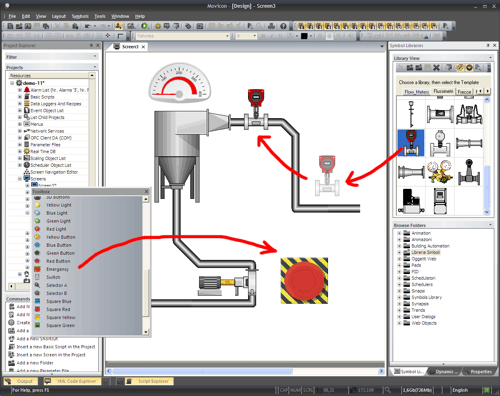Collapse the Screens tree node
The image size is (500, 396).
tap(20, 179)
